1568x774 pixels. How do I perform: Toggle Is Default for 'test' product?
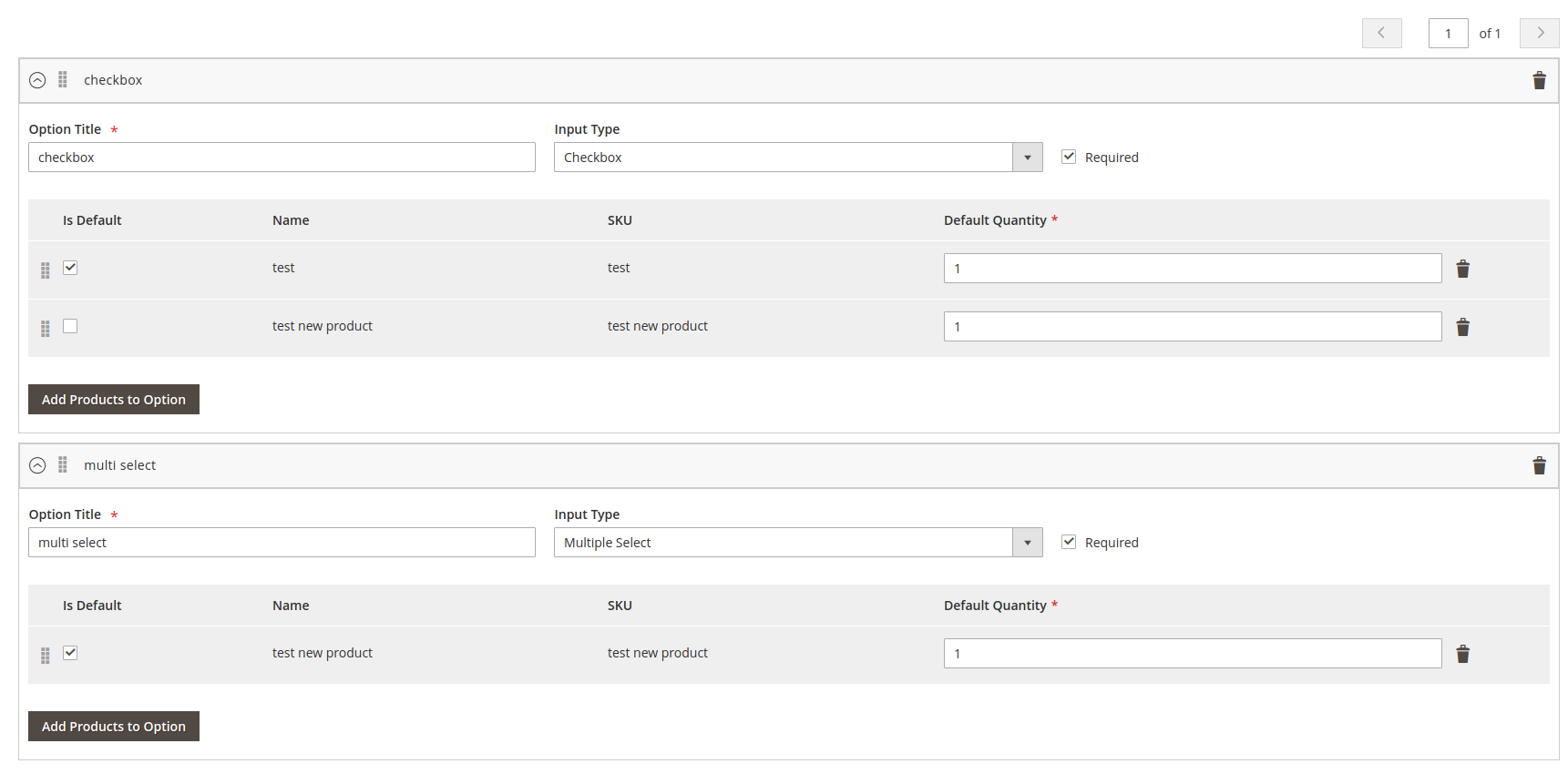(70, 268)
